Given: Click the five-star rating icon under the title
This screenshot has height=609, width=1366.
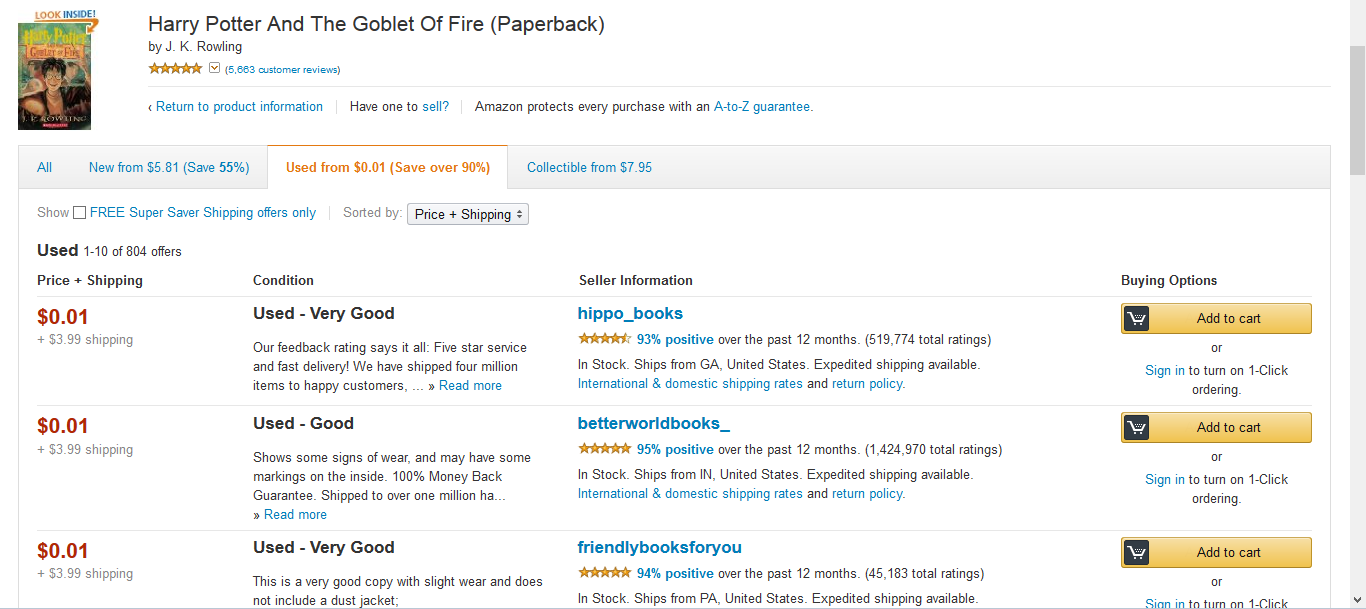Looking at the screenshot, I should click(x=175, y=69).
